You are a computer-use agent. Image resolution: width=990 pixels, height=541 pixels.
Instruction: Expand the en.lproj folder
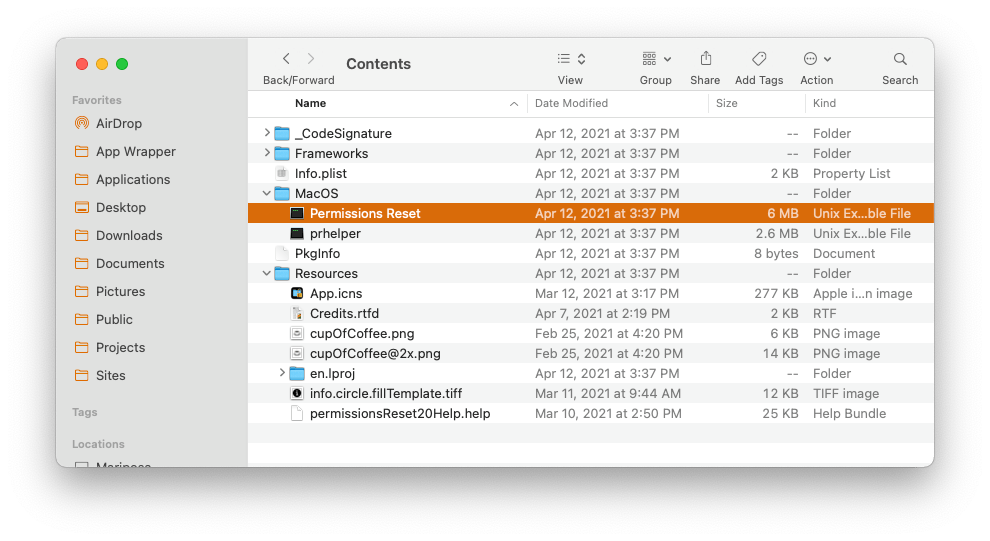pos(282,373)
